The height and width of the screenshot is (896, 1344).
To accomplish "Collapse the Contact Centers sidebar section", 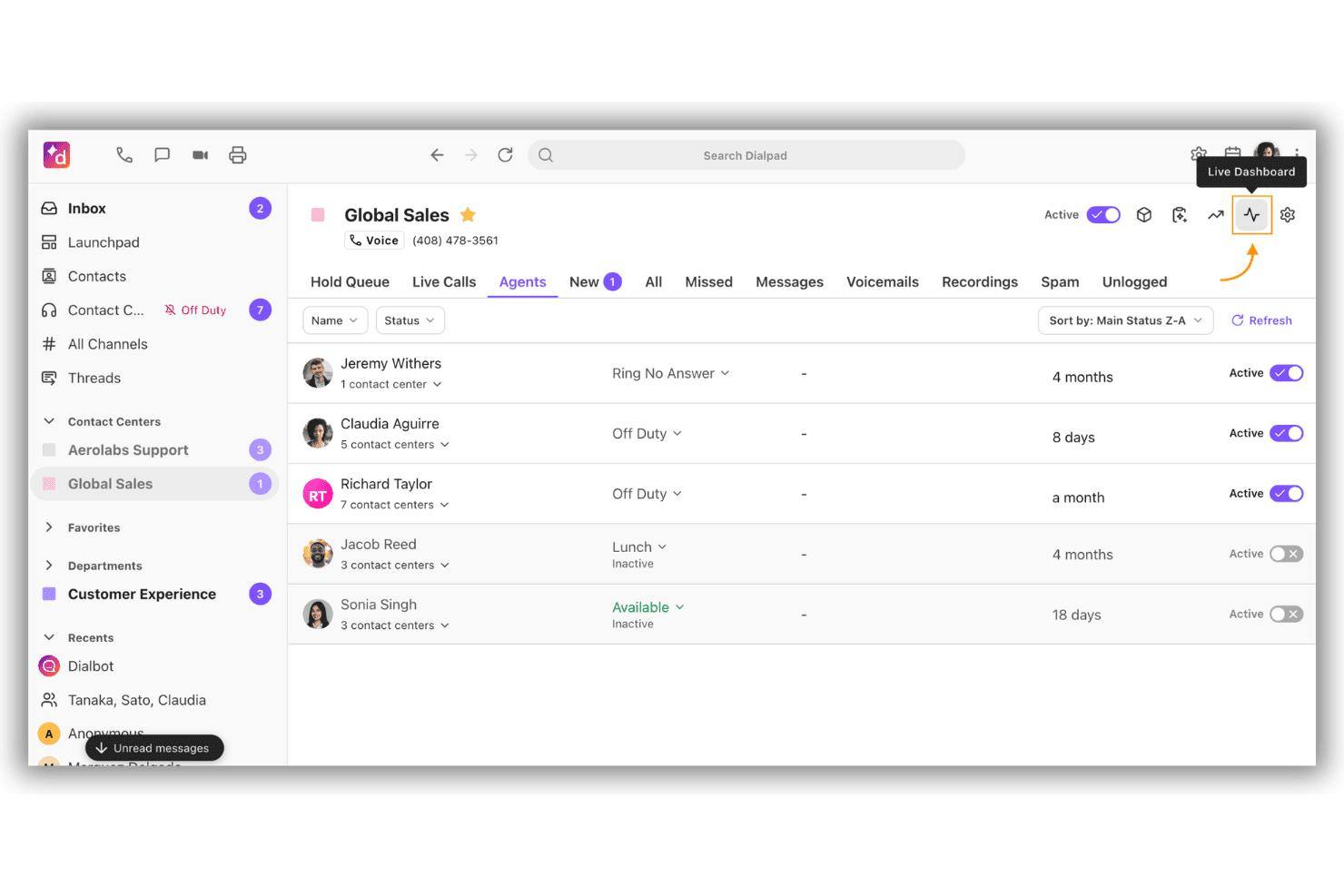I will click(49, 421).
